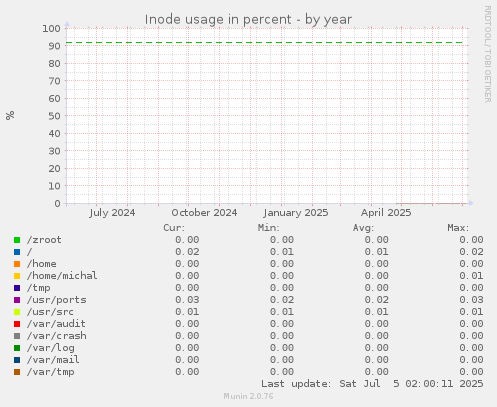Click the 50 y-axis label
The width and height of the screenshot is (497, 407).
(x=55, y=116)
